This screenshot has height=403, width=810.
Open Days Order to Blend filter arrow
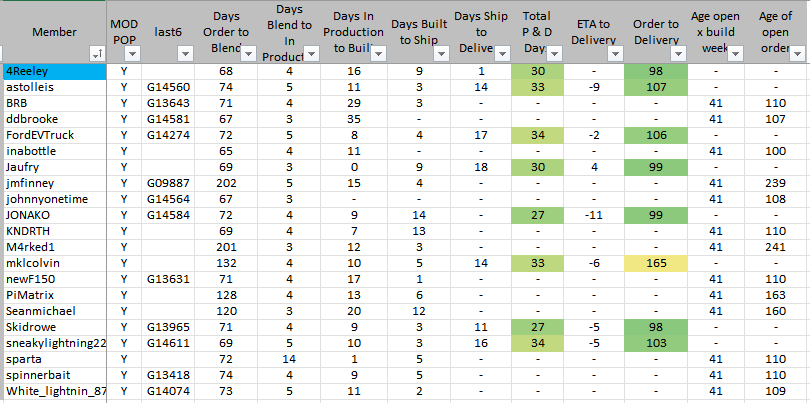[248, 53]
